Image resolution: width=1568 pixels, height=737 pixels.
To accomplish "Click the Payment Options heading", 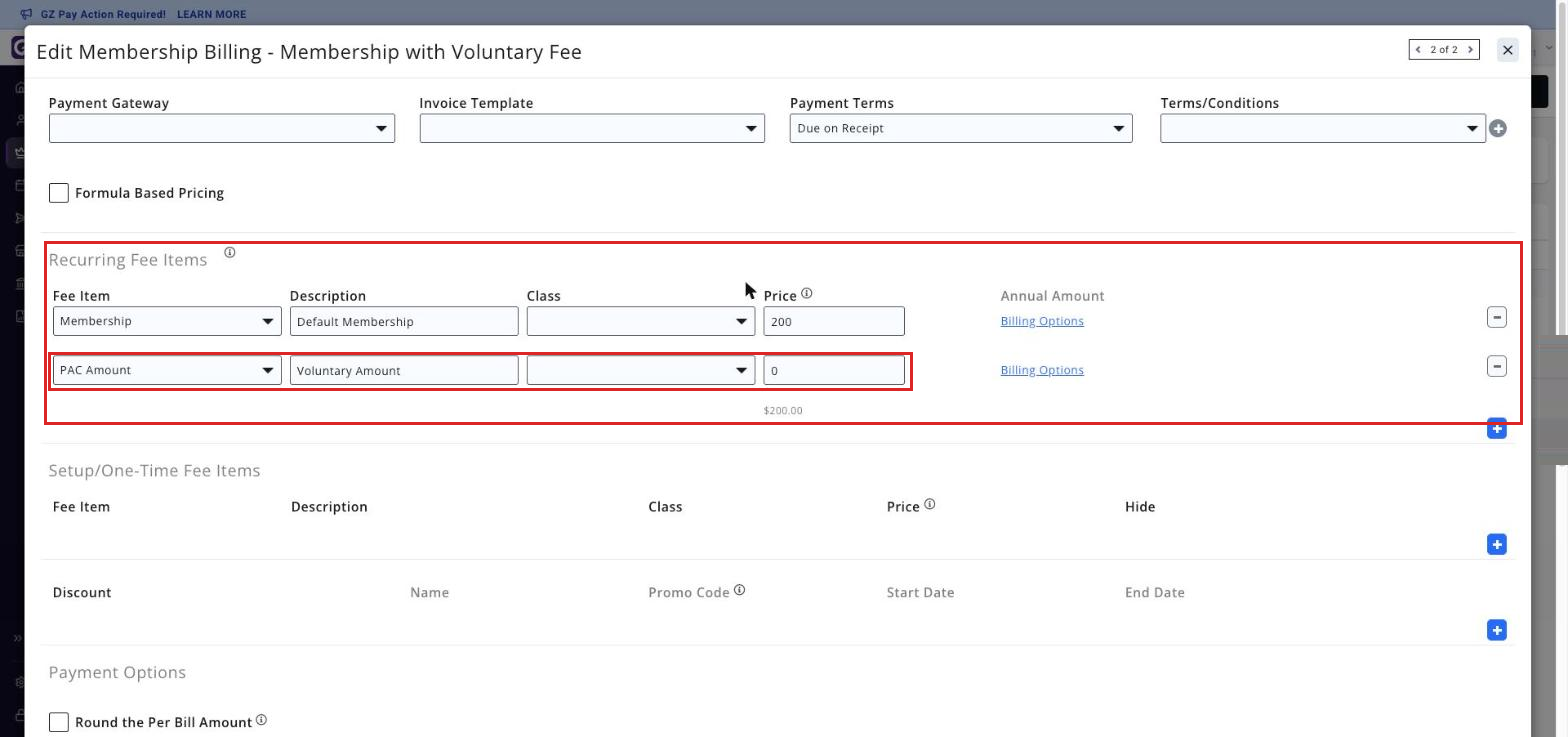I will [118, 672].
